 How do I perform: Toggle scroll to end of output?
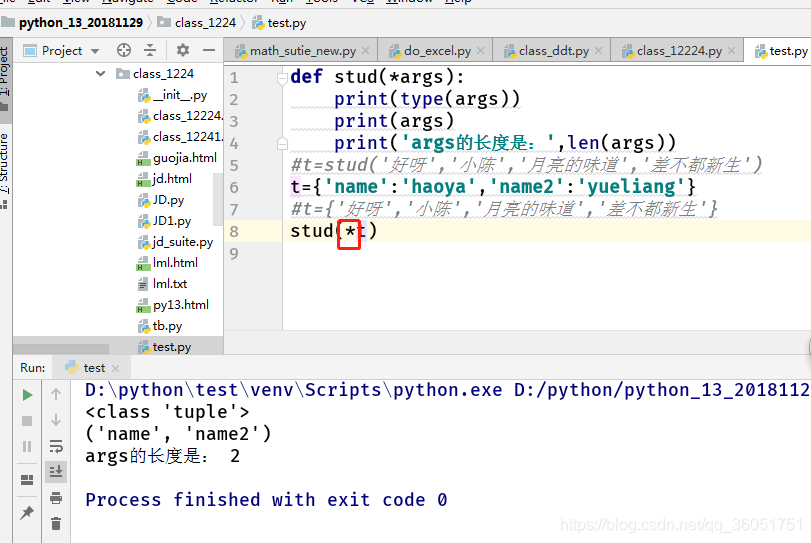click(x=56, y=471)
